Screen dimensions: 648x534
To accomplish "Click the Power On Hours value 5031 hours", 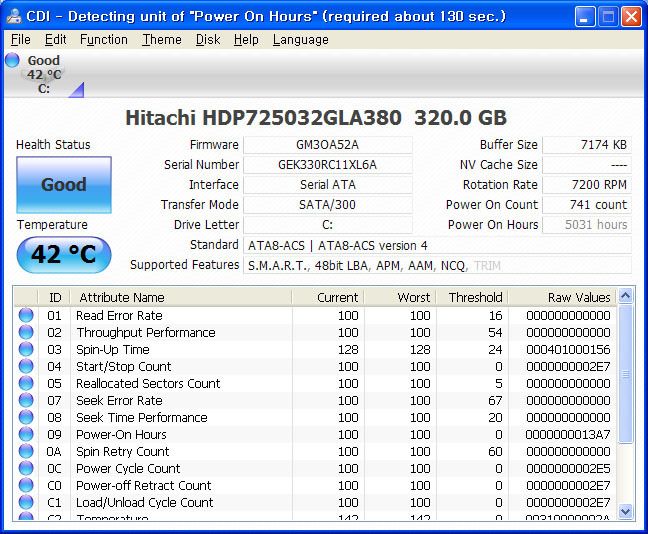I will pyautogui.click(x=587, y=224).
